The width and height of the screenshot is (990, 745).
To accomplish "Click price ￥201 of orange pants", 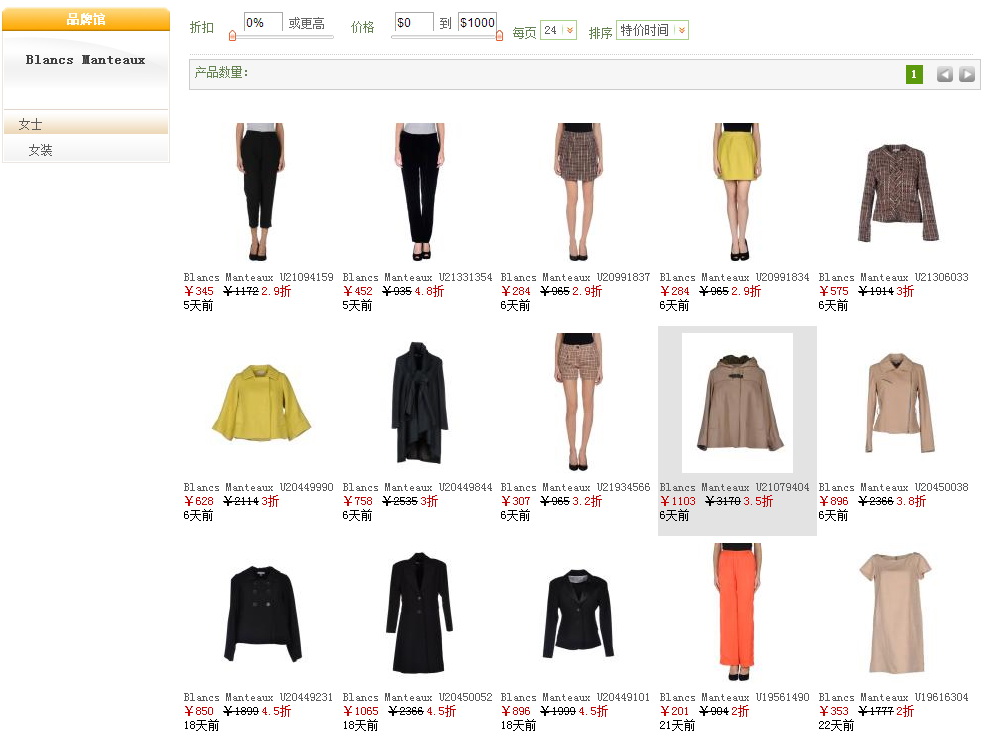I will (675, 712).
